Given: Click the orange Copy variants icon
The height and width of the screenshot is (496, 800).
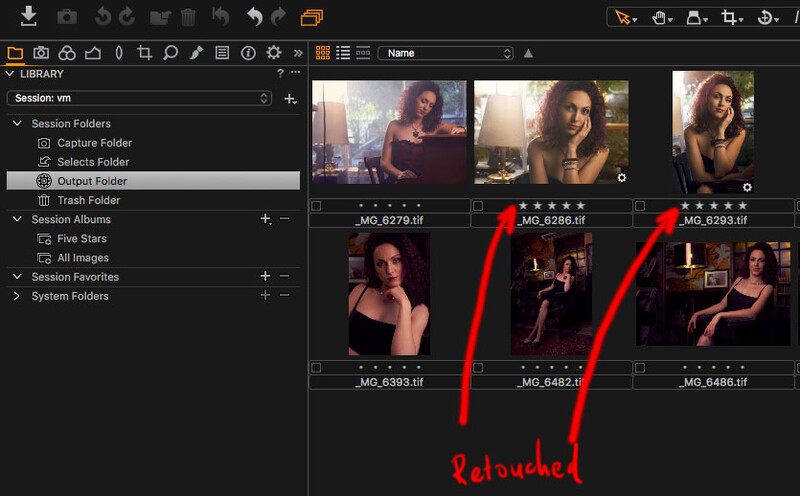Looking at the screenshot, I should 312,18.
